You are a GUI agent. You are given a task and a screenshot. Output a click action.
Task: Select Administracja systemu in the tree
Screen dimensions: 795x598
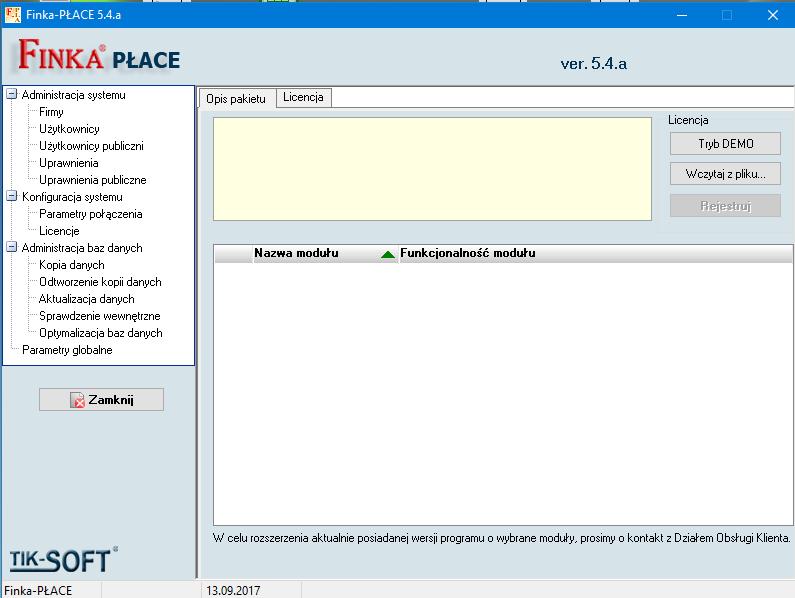[x=74, y=95]
